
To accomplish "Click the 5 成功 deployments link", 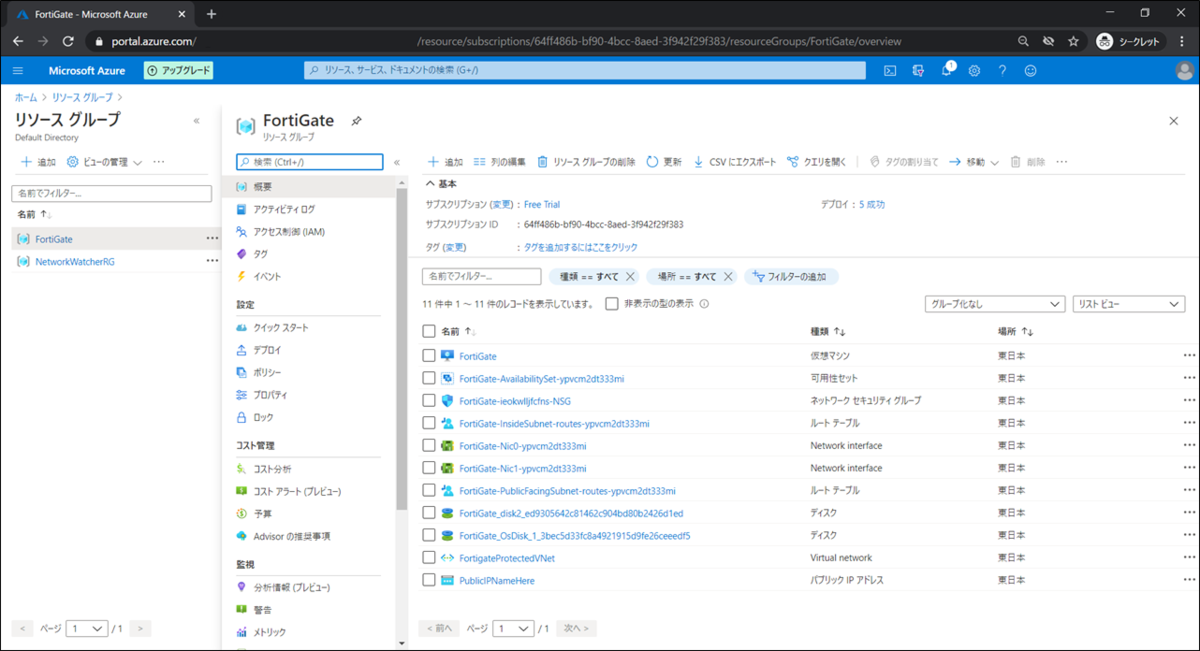I will [872, 204].
